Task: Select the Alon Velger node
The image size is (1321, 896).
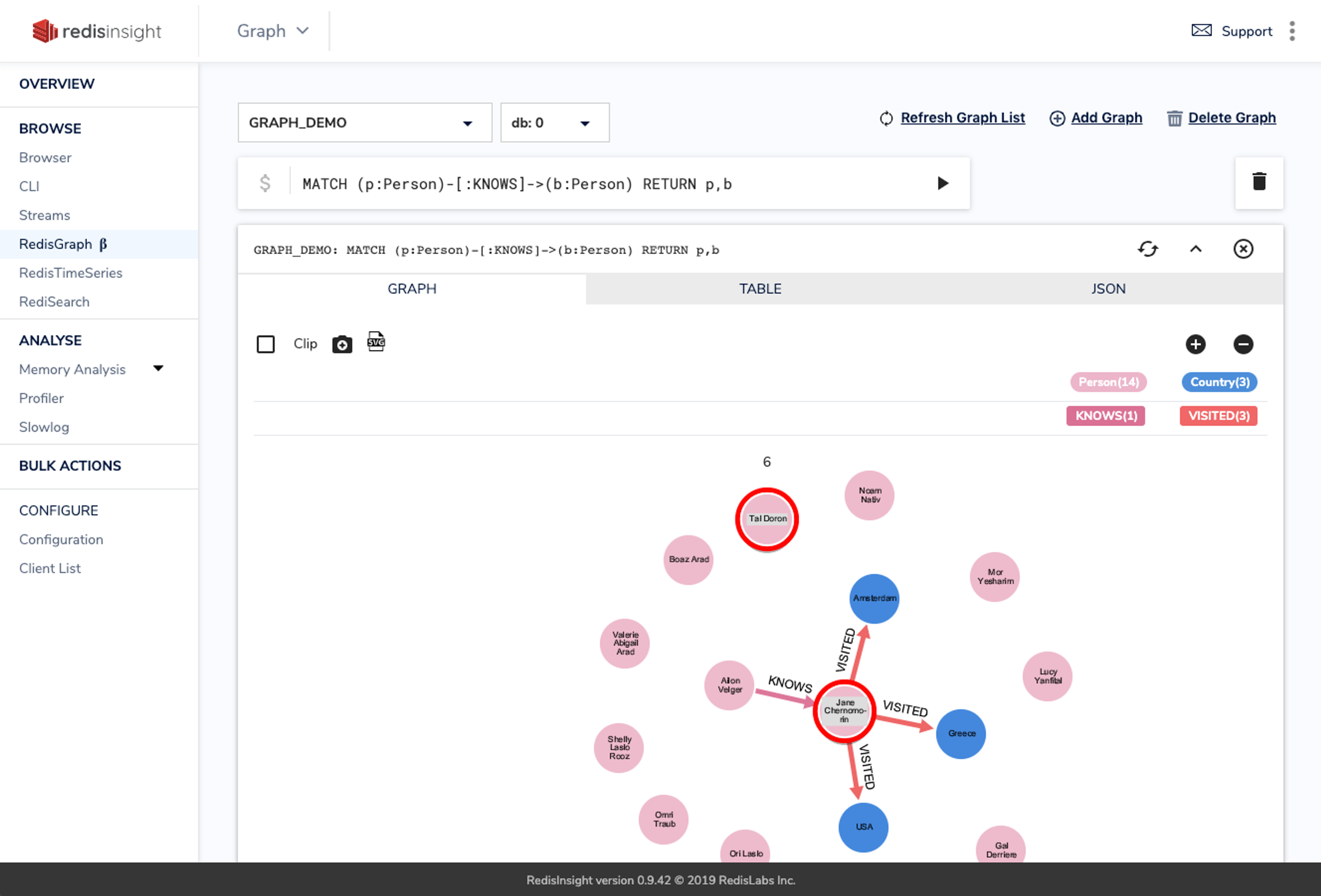Action: pyautogui.click(x=729, y=685)
